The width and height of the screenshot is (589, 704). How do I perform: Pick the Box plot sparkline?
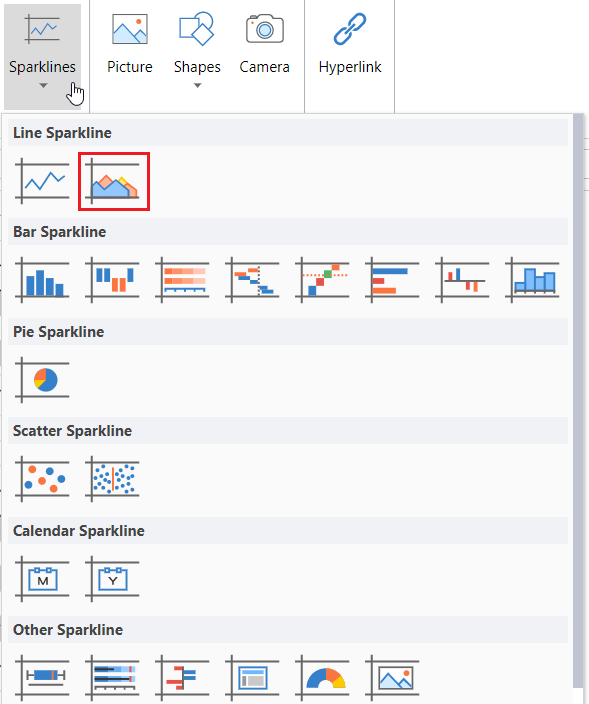[x=42, y=678]
